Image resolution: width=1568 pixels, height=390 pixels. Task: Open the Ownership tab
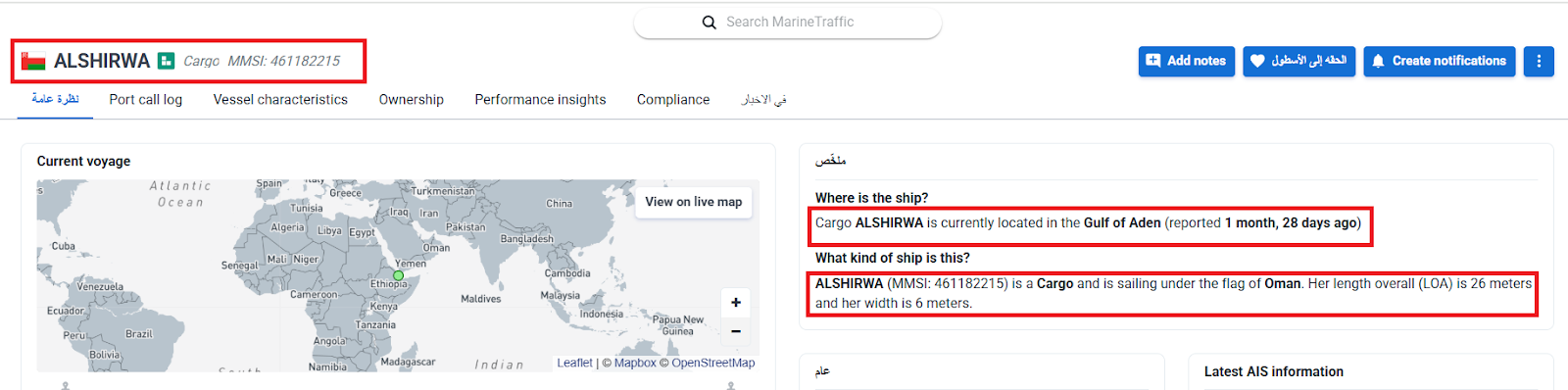[412, 100]
